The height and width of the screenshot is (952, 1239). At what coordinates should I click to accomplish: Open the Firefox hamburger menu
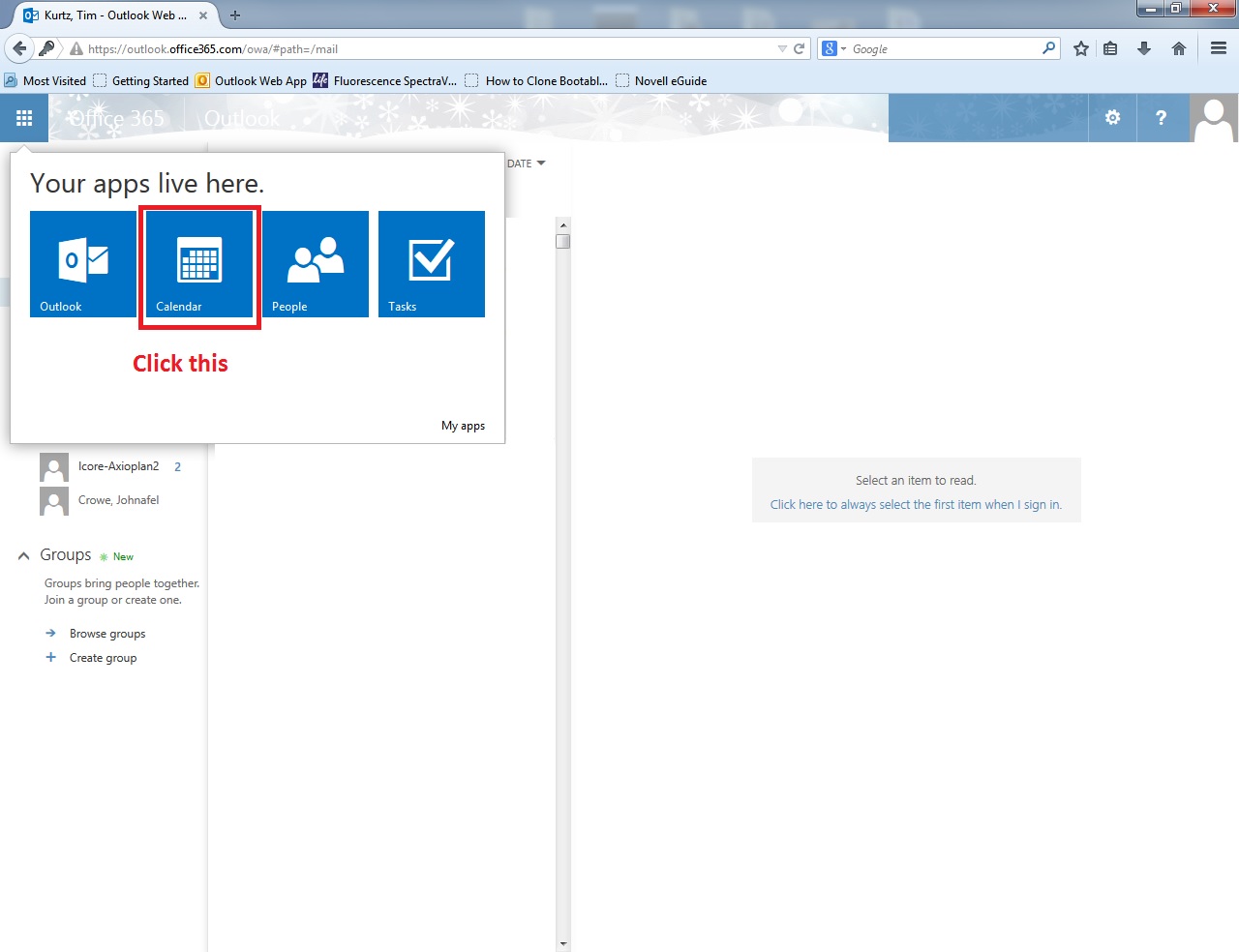[x=1219, y=48]
